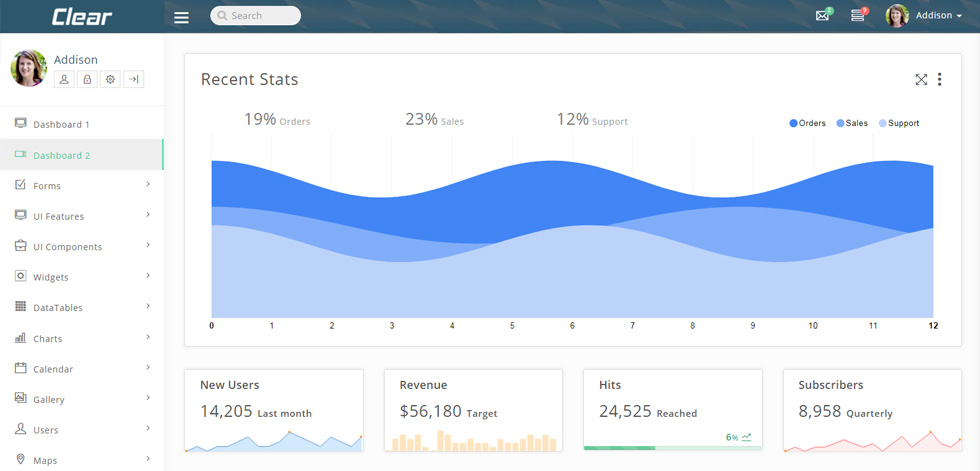Expand the Charts chevron
The width and height of the screenshot is (980, 471).
tap(148, 337)
